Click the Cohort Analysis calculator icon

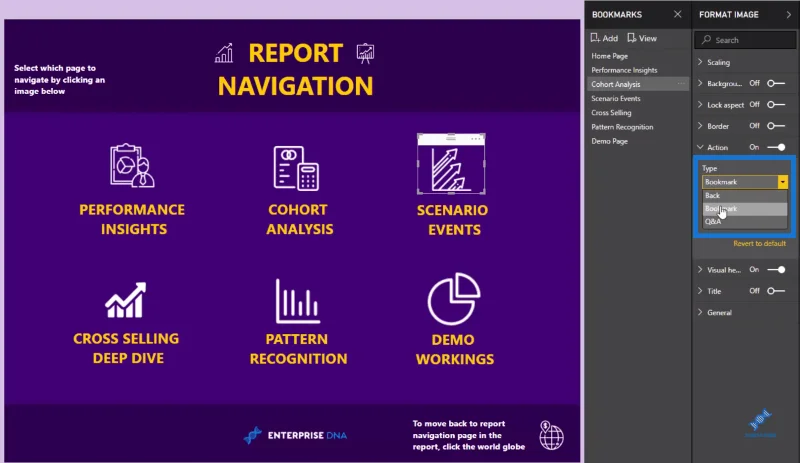click(x=296, y=168)
